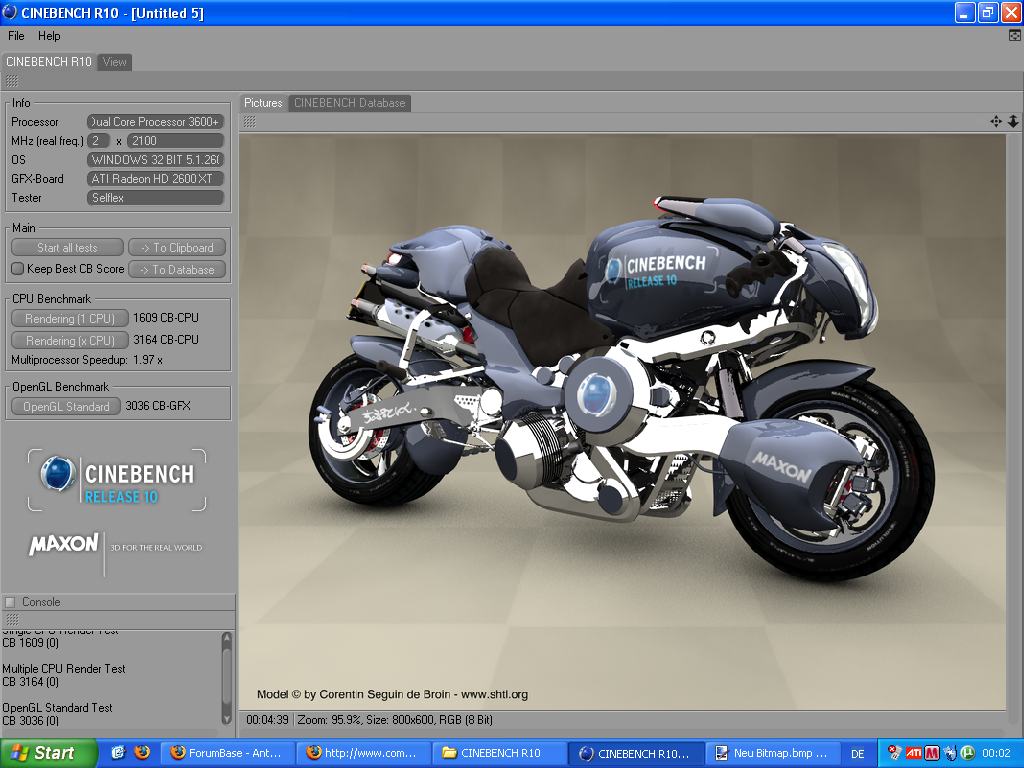Open the CINEBENCH R10 folder taskbar button
Viewport: 1024px width, 768px height.
point(500,753)
